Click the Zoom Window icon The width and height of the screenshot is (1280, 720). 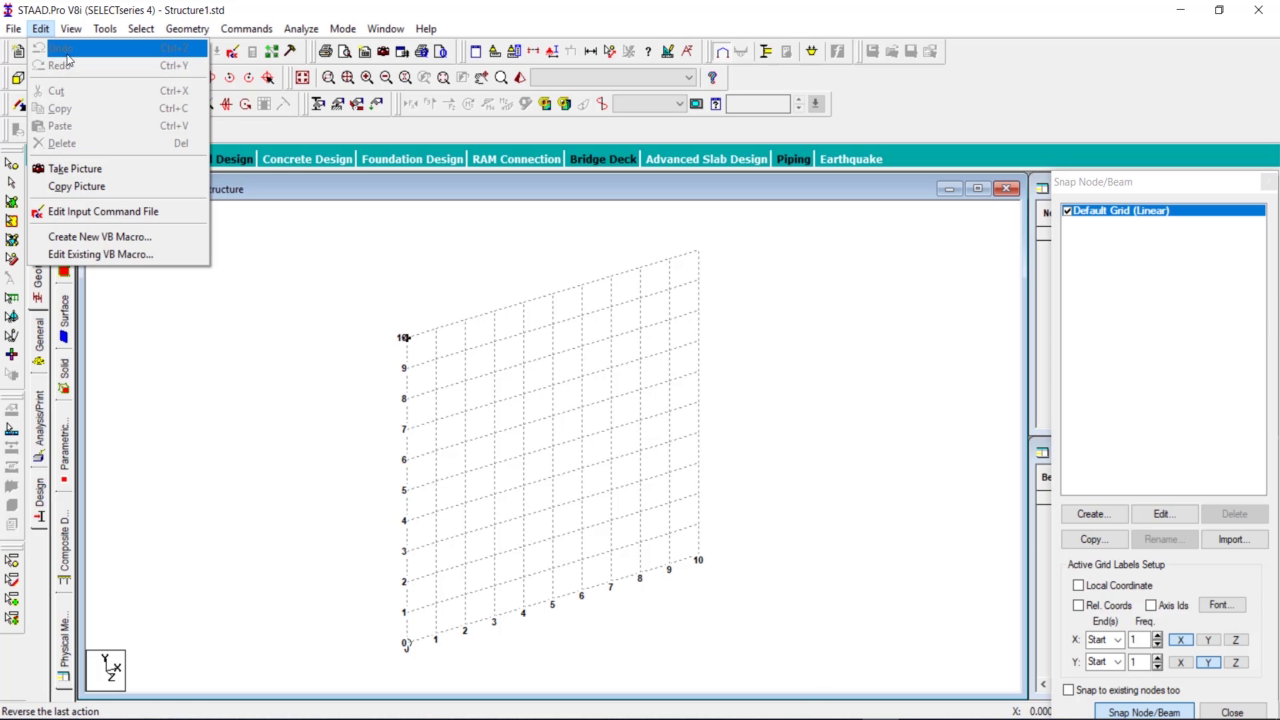click(328, 77)
